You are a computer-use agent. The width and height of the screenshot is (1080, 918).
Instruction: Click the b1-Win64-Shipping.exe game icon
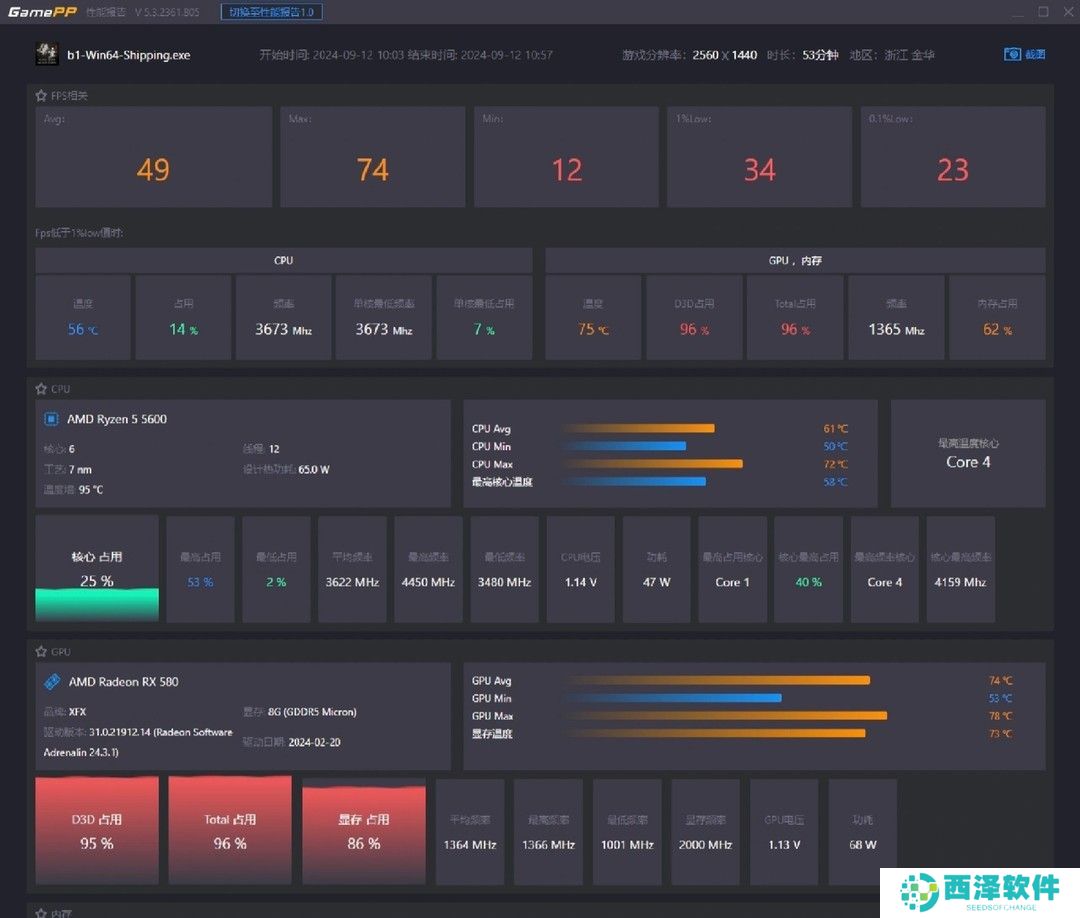click(x=46, y=54)
